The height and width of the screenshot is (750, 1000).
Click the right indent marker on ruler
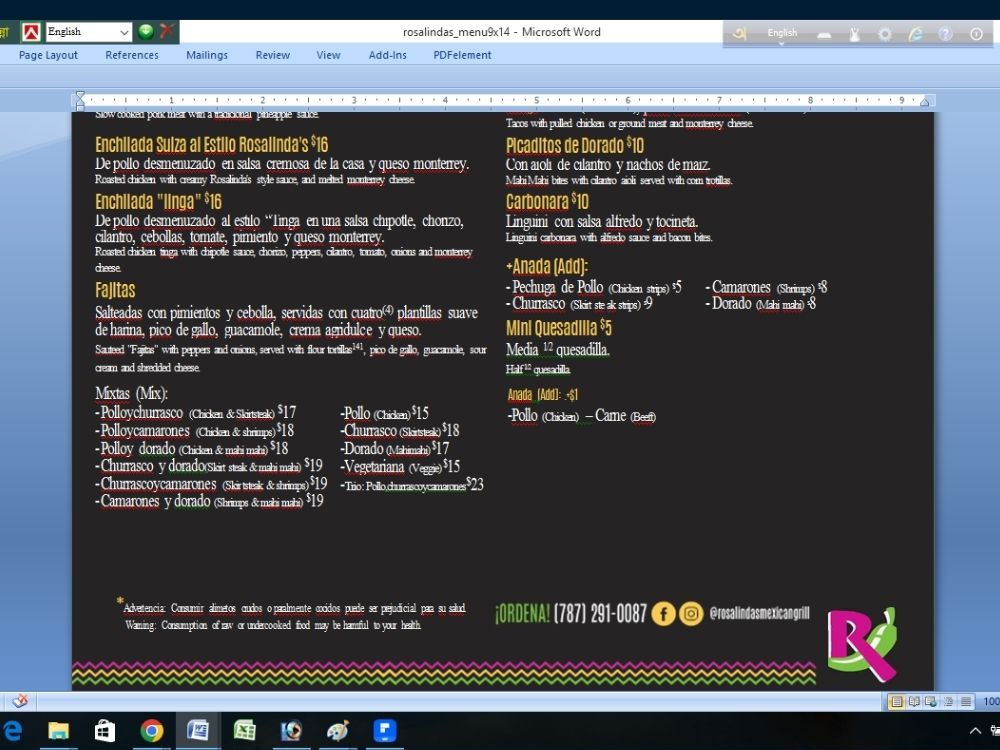click(x=924, y=101)
